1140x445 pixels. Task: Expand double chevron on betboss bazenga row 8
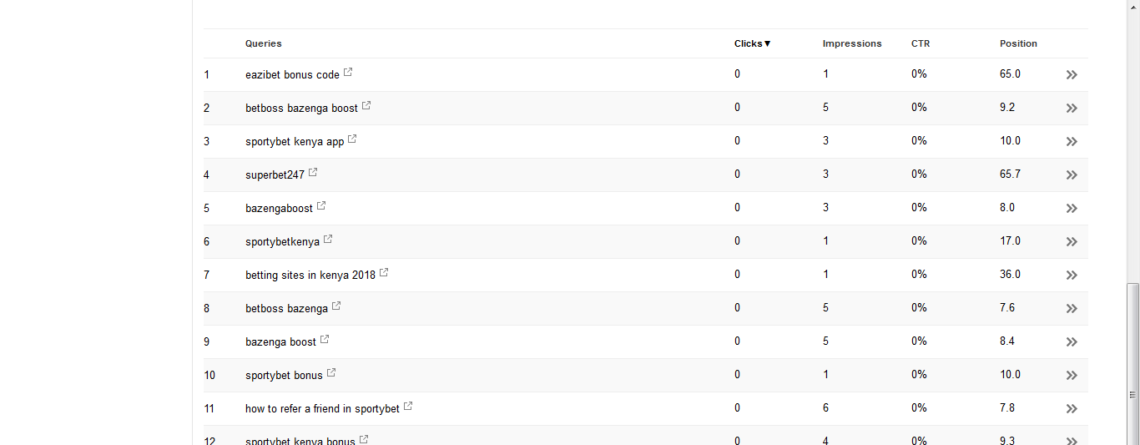(x=1072, y=309)
